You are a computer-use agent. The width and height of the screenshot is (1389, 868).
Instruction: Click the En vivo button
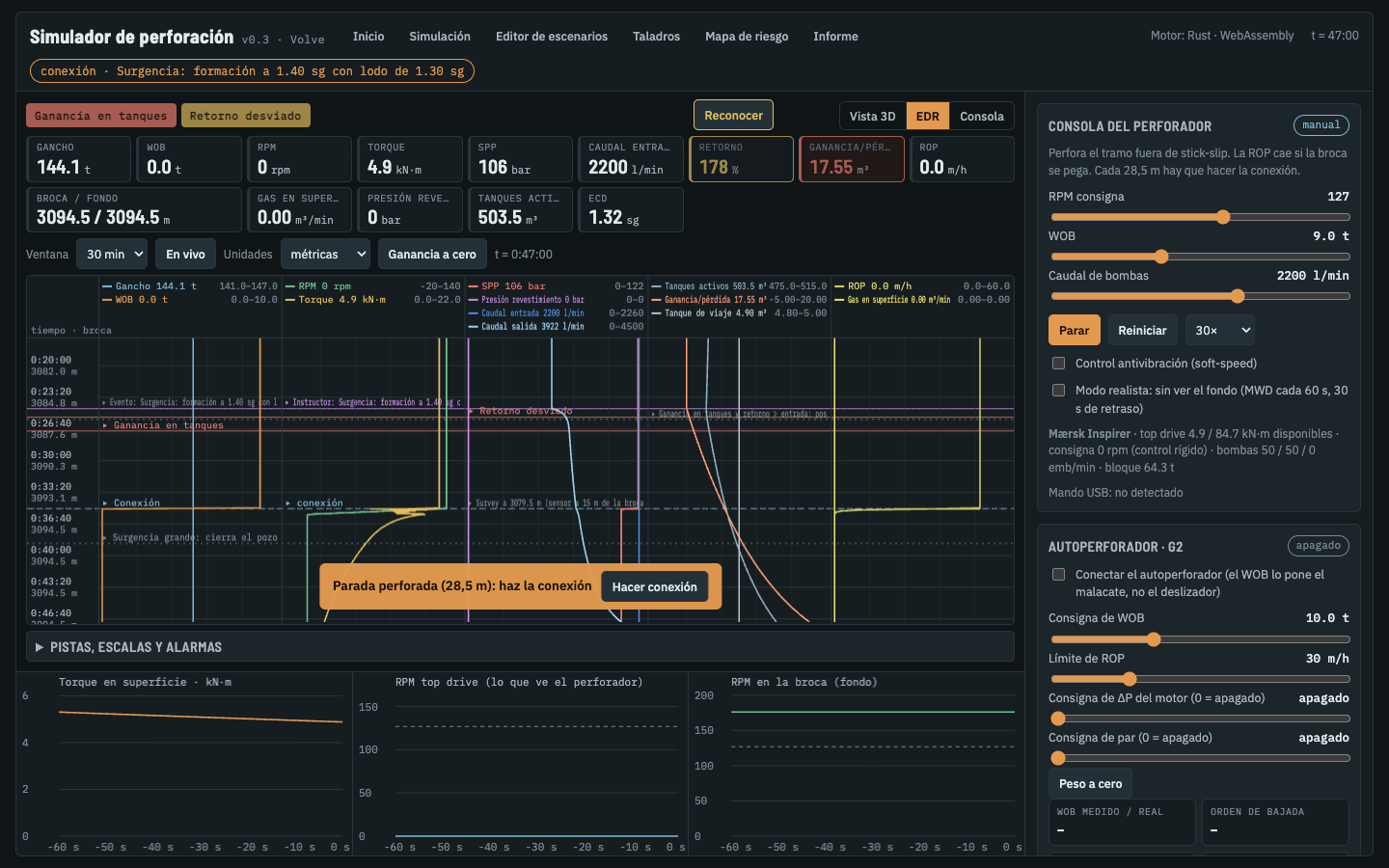[185, 255]
